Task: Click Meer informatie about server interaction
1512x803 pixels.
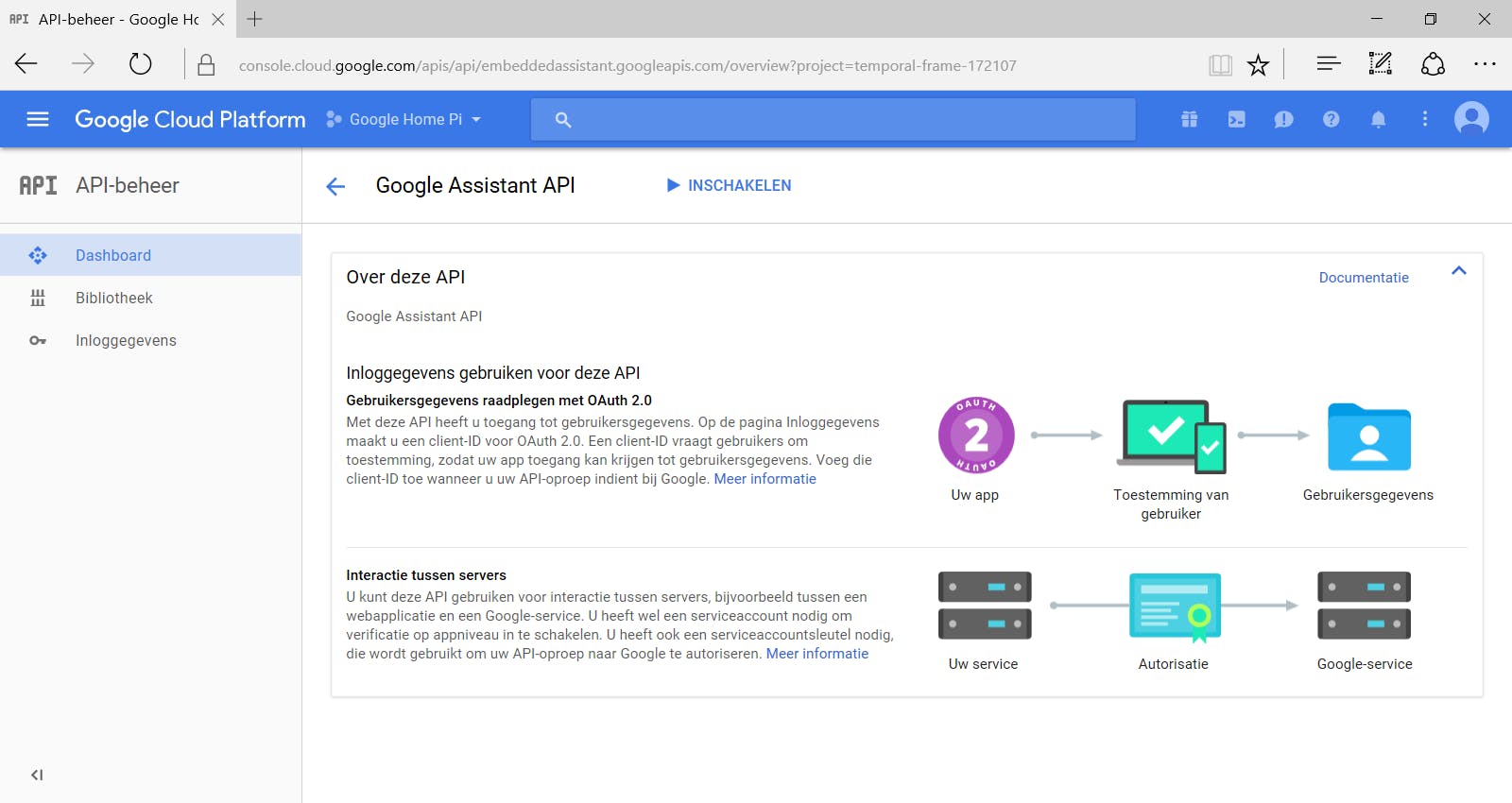Action: point(817,654)
